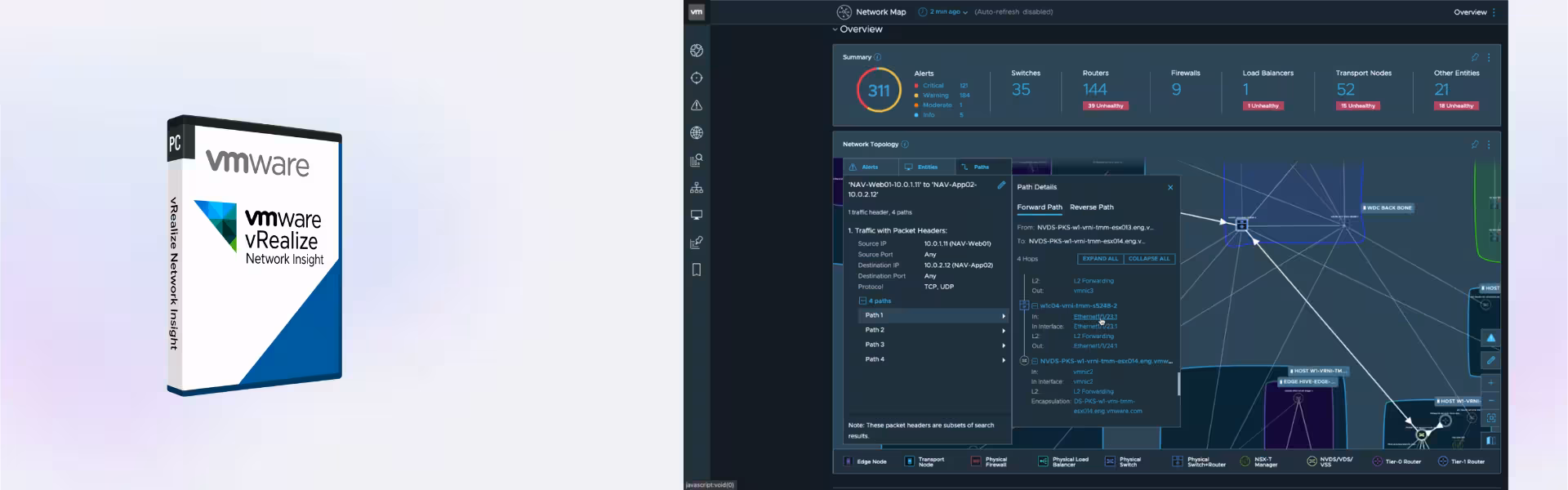Click the Summary info icon
The image size is (1568, 490).
click(878, 57)
